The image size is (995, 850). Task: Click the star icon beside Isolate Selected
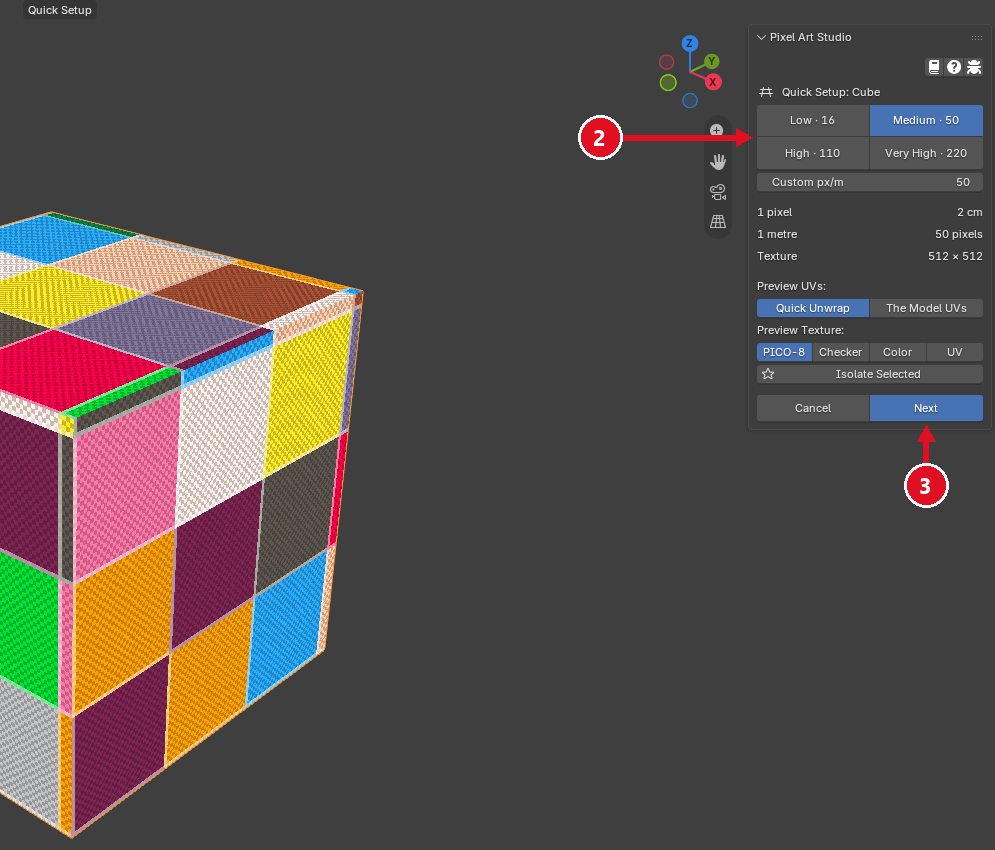[768, 374]
